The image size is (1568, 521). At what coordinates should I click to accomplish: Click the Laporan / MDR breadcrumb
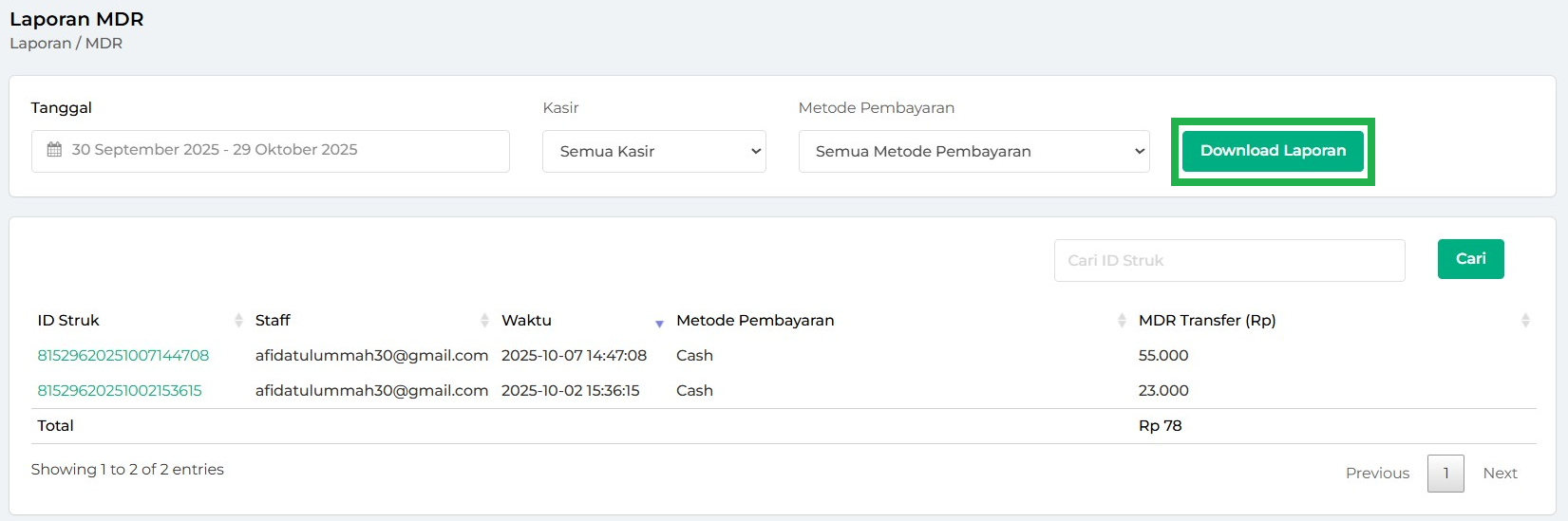(x=66, y=44)
